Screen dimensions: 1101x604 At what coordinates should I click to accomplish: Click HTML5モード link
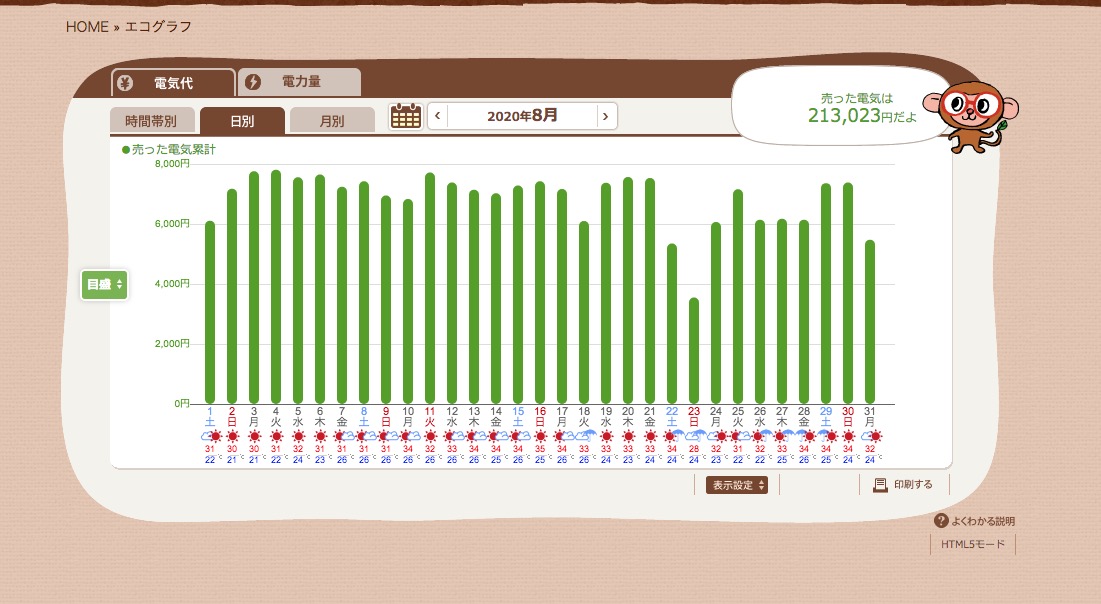pyautogui.click(x=973, y=544)
